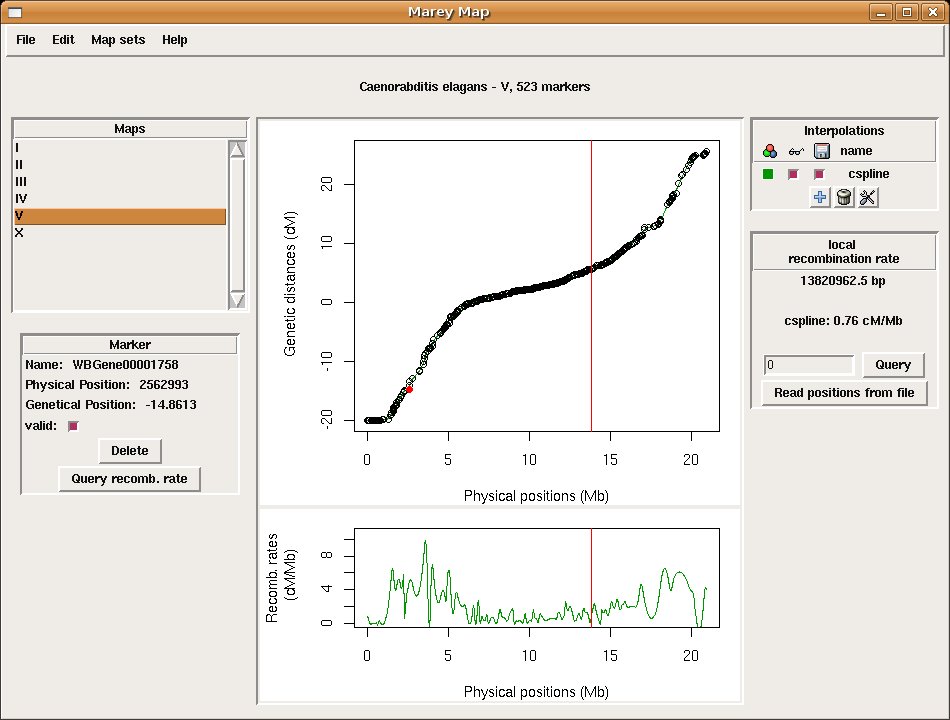
Task: Open window menu icon in title bar
Action: tap(15, 12)
